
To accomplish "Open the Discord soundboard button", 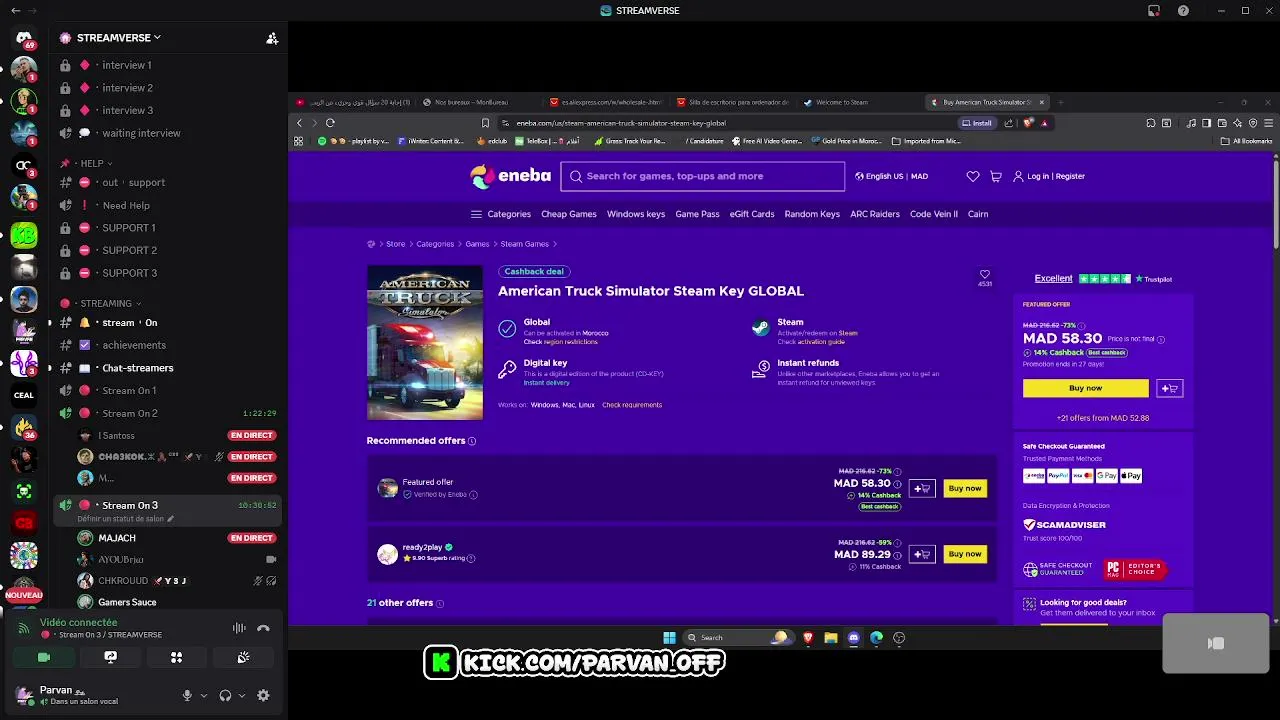I will pyautogui.click(x=243, y=657).
